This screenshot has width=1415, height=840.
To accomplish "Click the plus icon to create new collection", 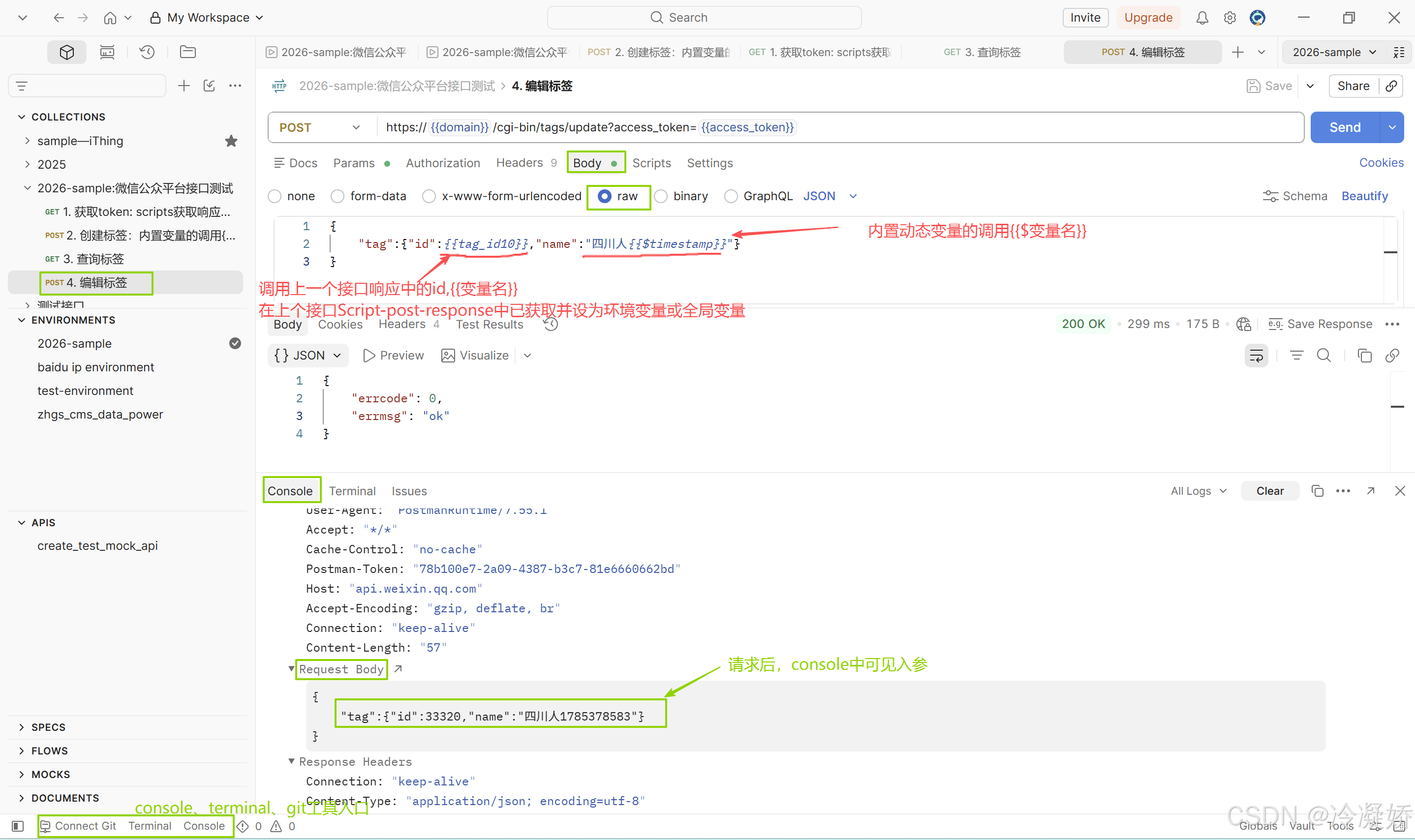I will tap(184, 86).
